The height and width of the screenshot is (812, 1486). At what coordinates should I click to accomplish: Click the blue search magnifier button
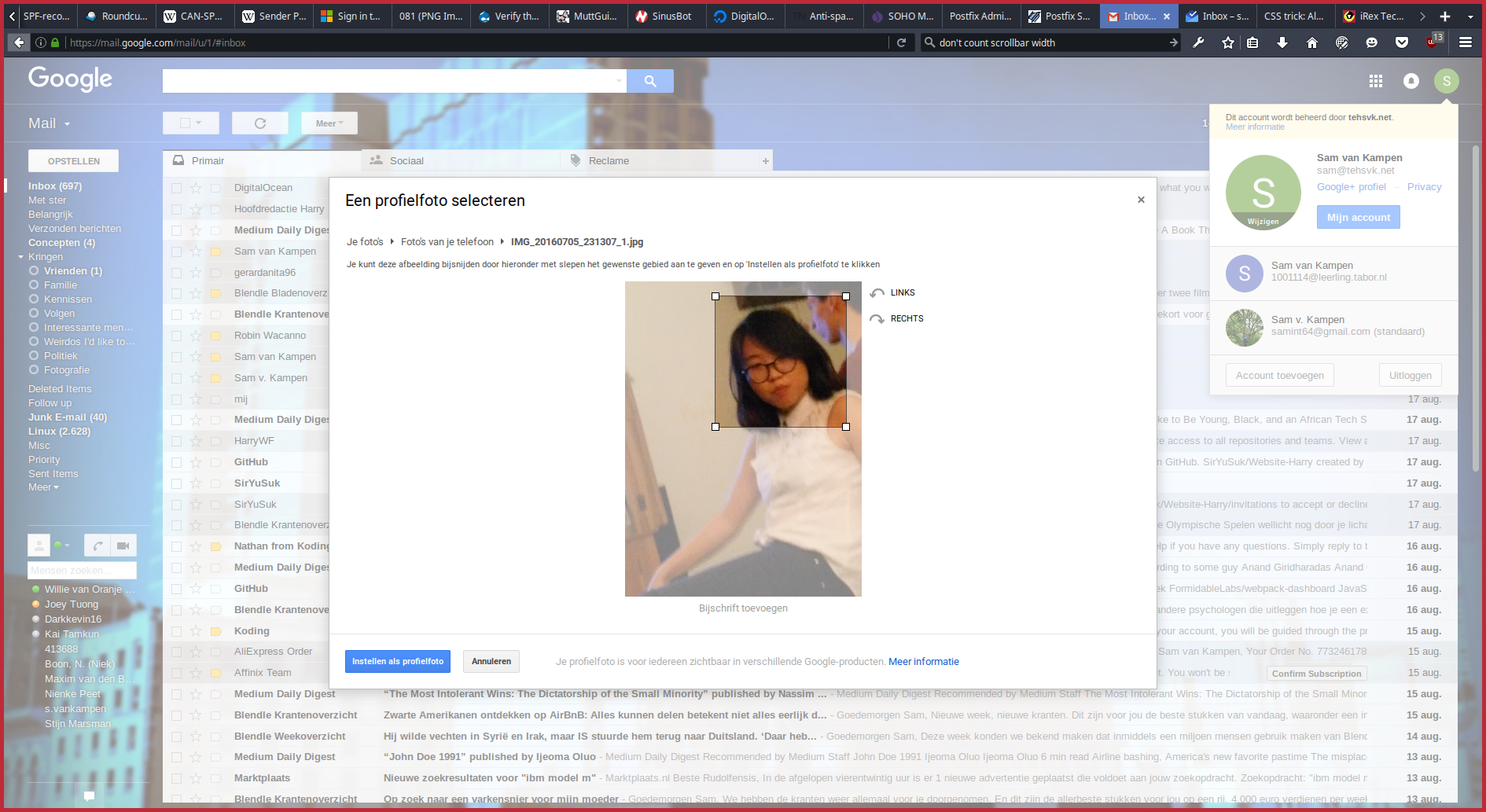pos(649,81)
